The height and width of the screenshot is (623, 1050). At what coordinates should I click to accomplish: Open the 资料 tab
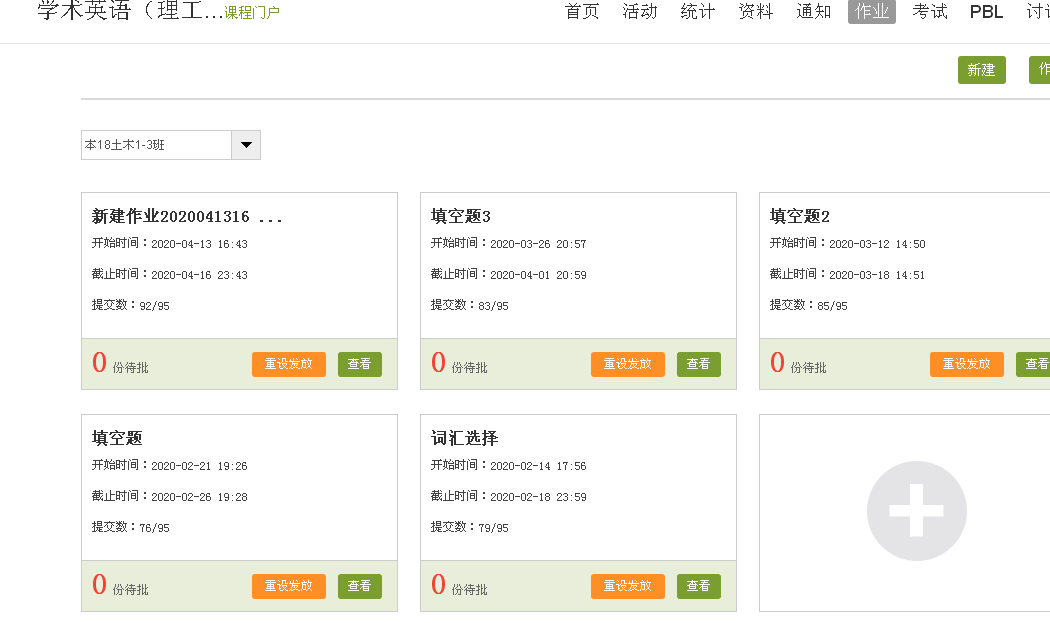(x=756, y=12)
